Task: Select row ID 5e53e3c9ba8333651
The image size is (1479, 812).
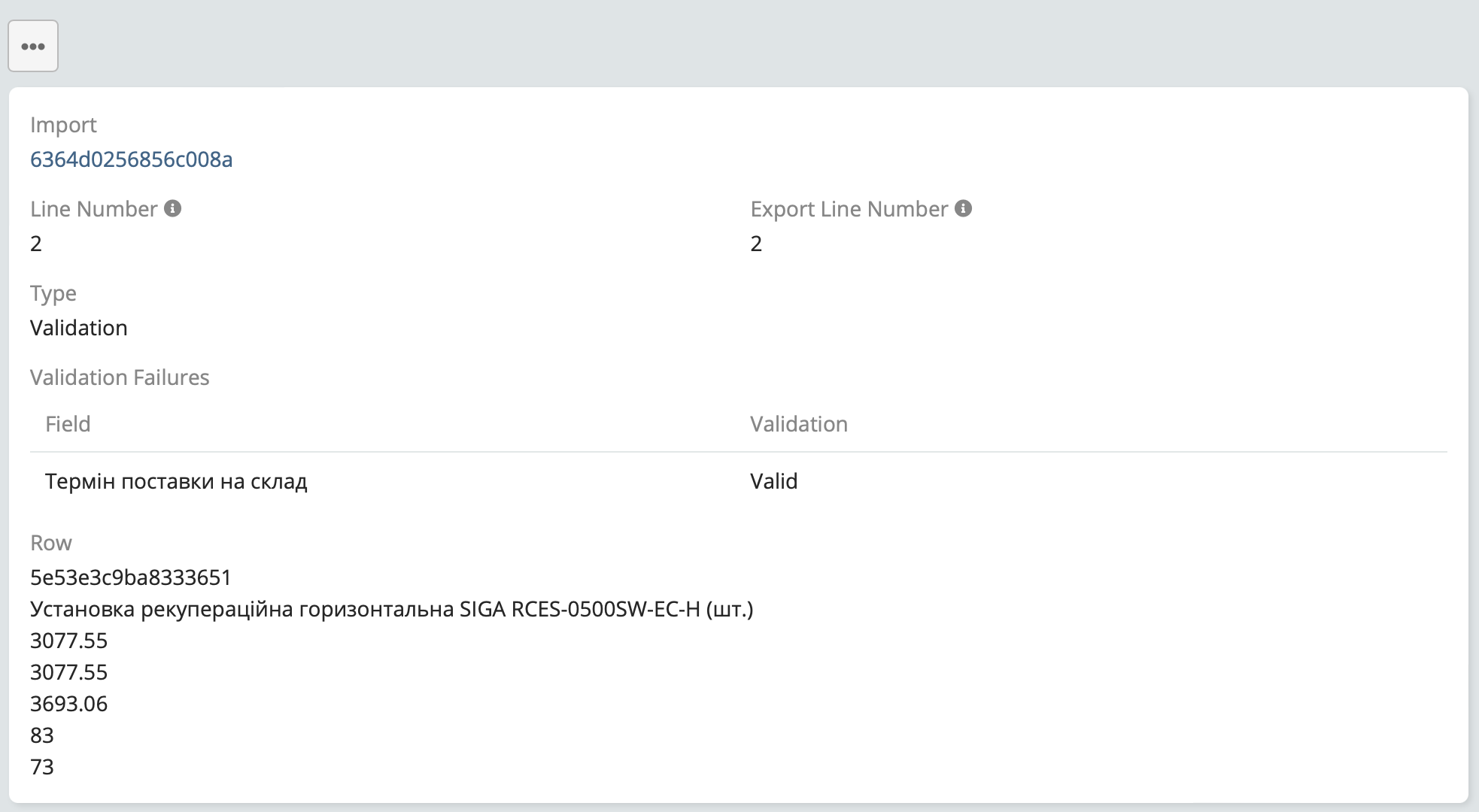Action: coord(131,577)
